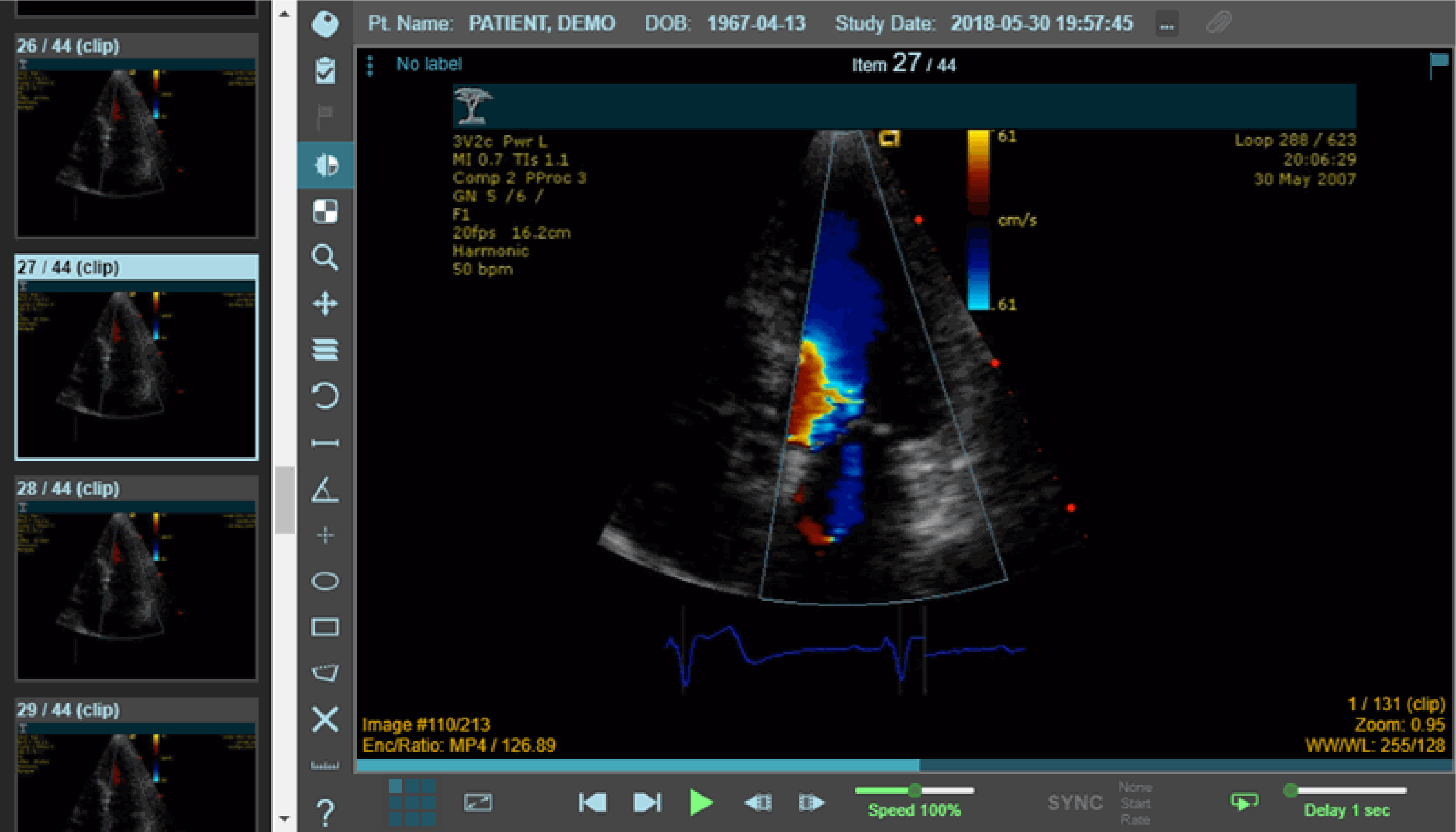Select the four-arrow pan tool
Image resolution: width=1456 pixels, height=832 pixels.
click(325, 304)
